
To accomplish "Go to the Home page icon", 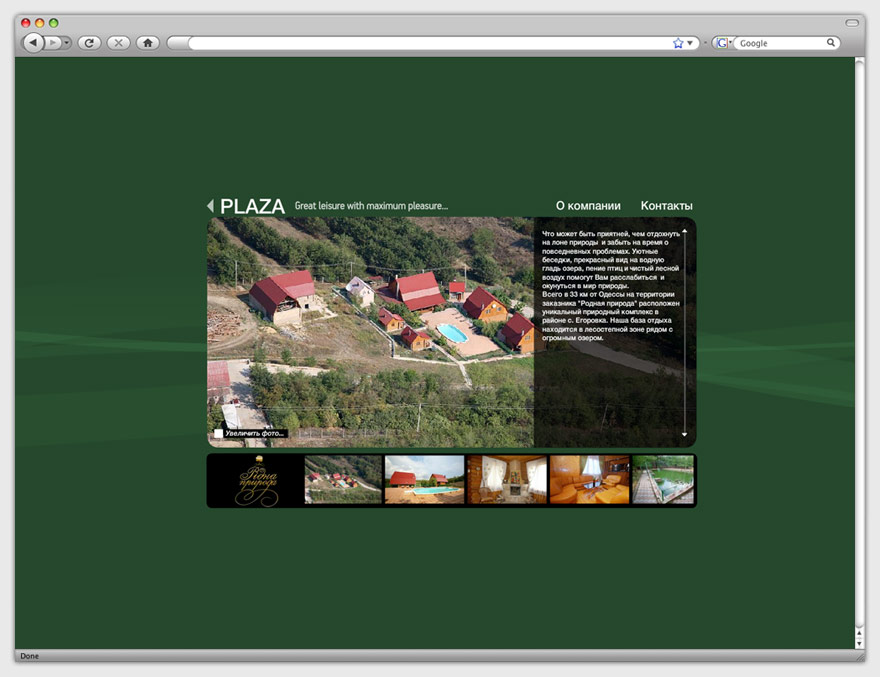I will click(147, 43).
